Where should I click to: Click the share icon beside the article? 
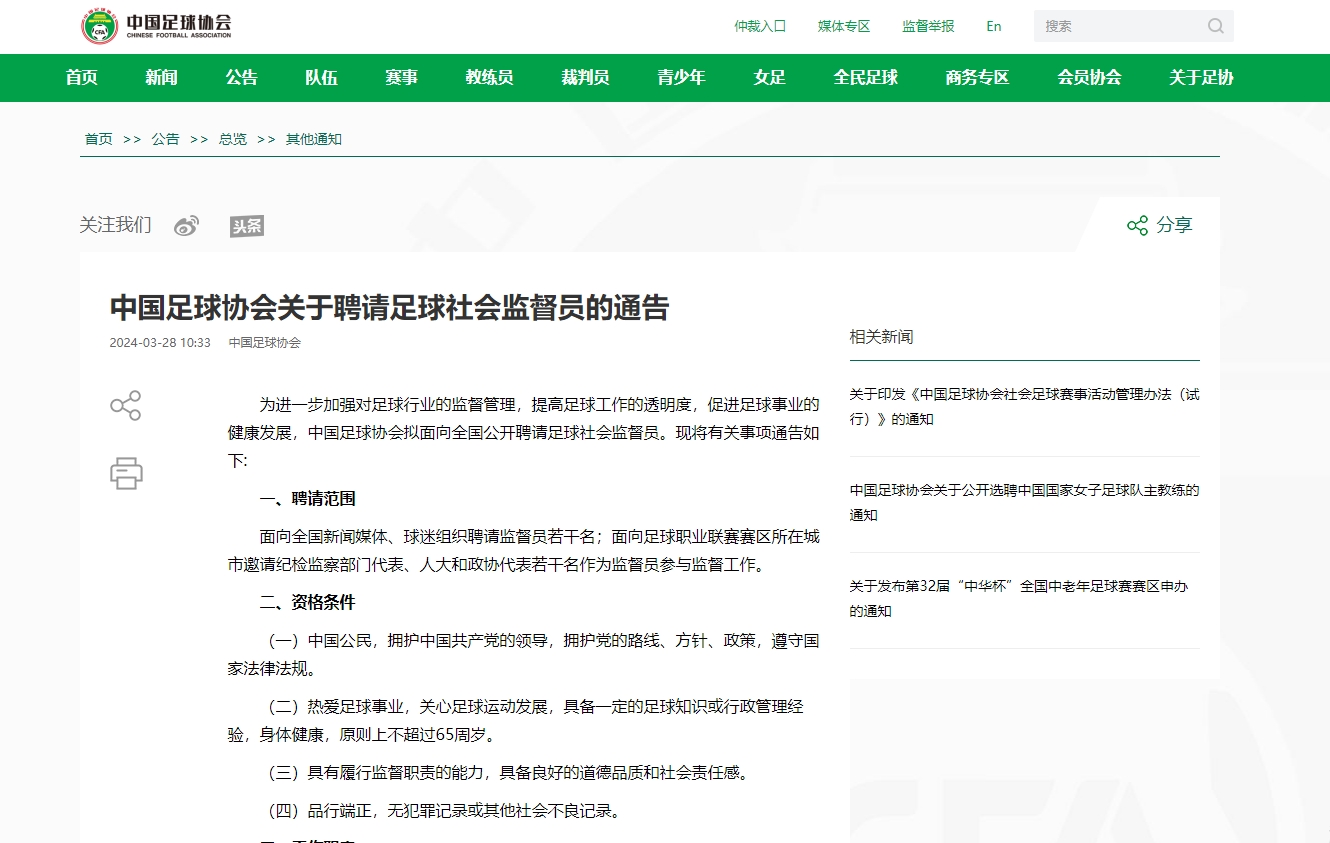click(x=125, y=406)
